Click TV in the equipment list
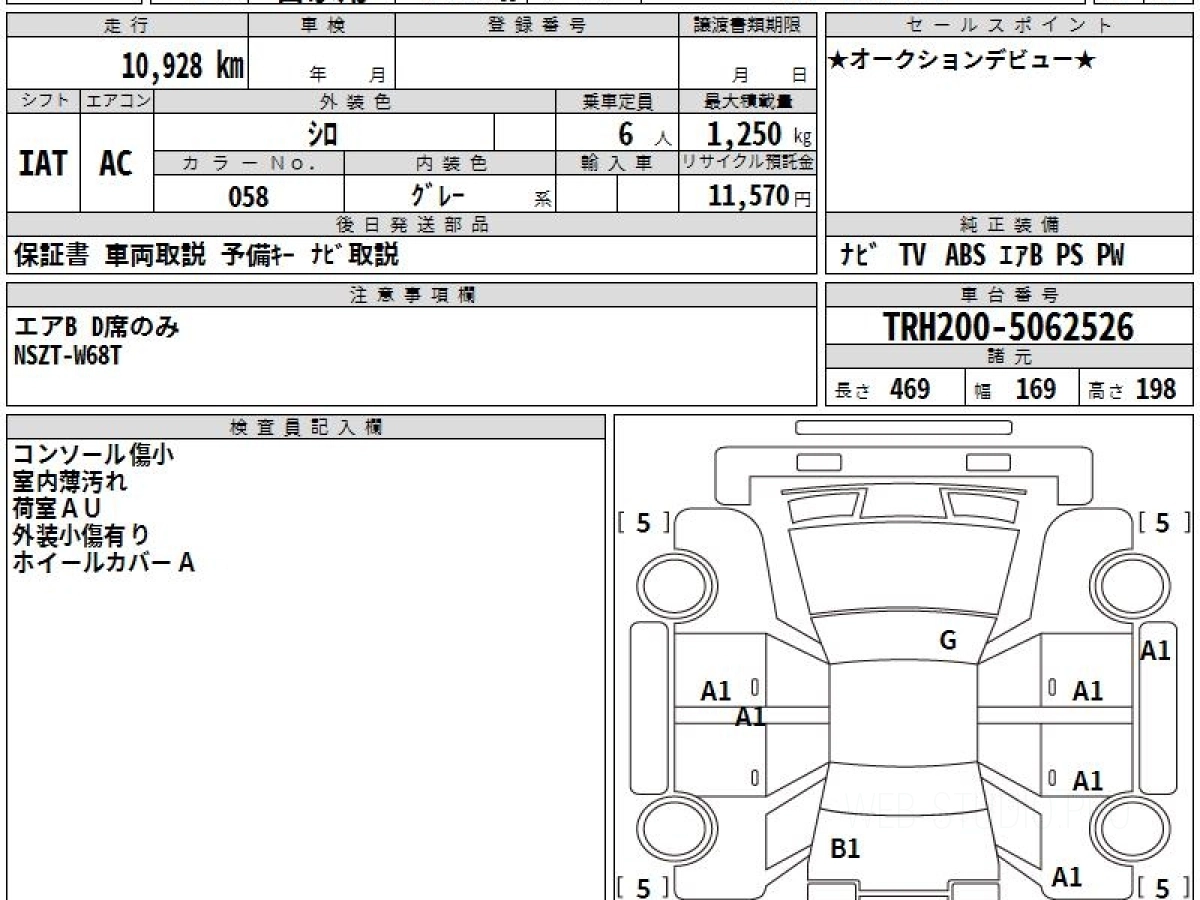1200x900 pixels. [x=911, y=256]
